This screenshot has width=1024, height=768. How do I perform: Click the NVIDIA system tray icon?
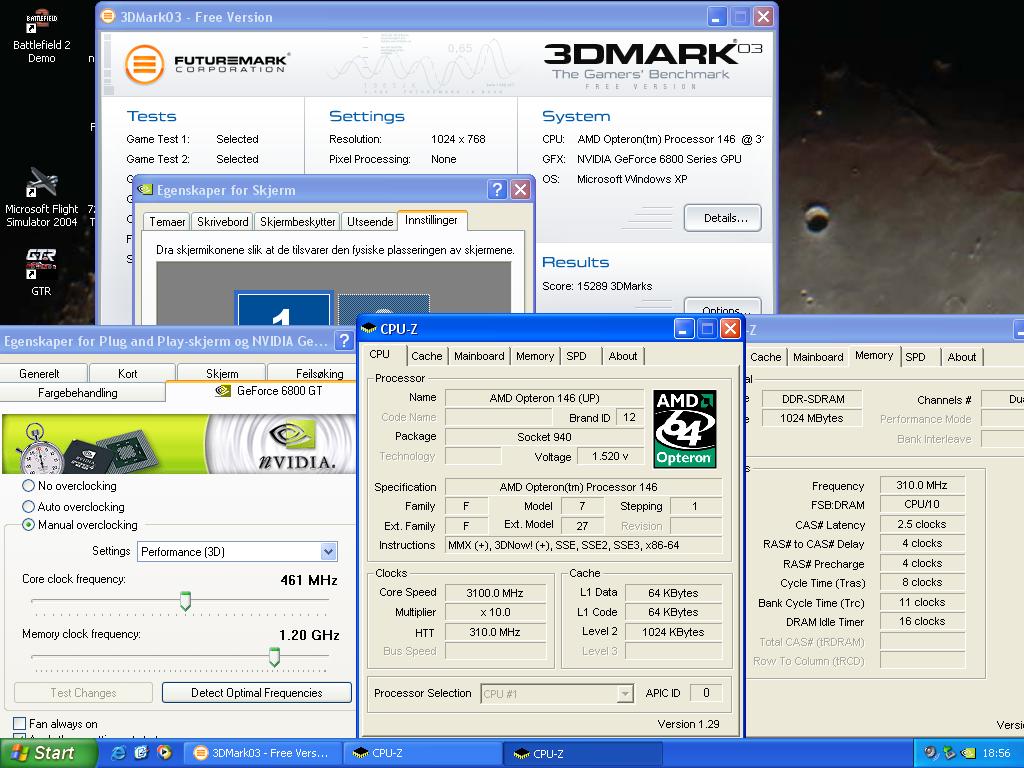coord(968,753)
